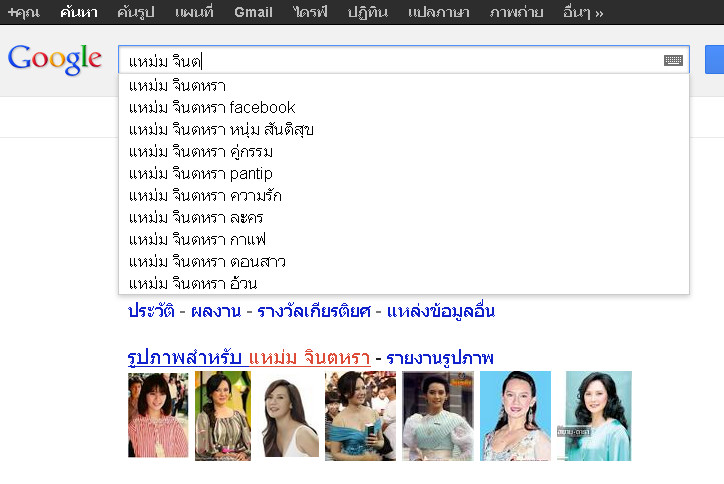Open แปลภาษา in the top bar
Image resolution: width=724 pixels, height=484 pixels.
(x=439, y=12)
